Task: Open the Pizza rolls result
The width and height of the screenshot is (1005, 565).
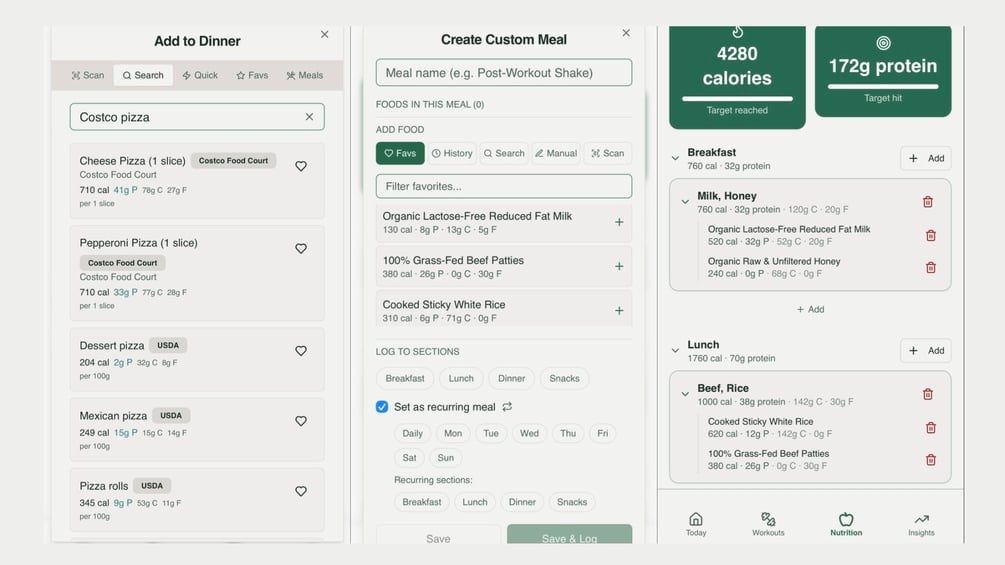Action: 197,500
